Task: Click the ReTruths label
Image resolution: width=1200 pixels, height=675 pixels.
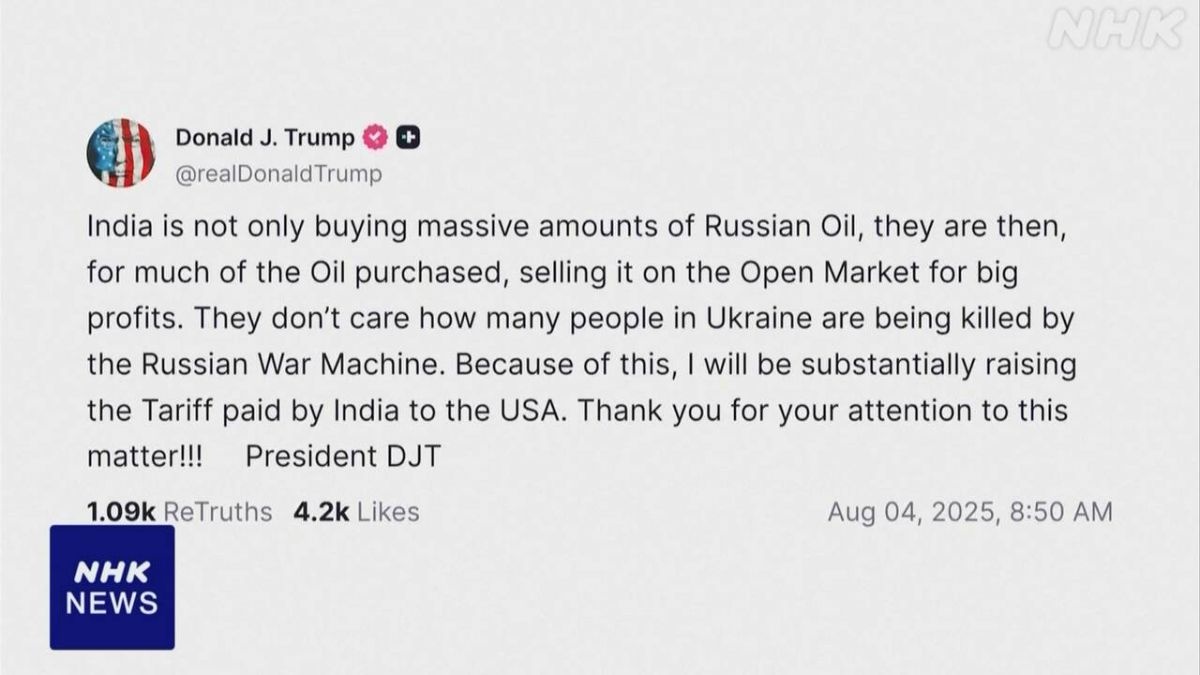Action: pyautogui.click(x=217, y=512)
